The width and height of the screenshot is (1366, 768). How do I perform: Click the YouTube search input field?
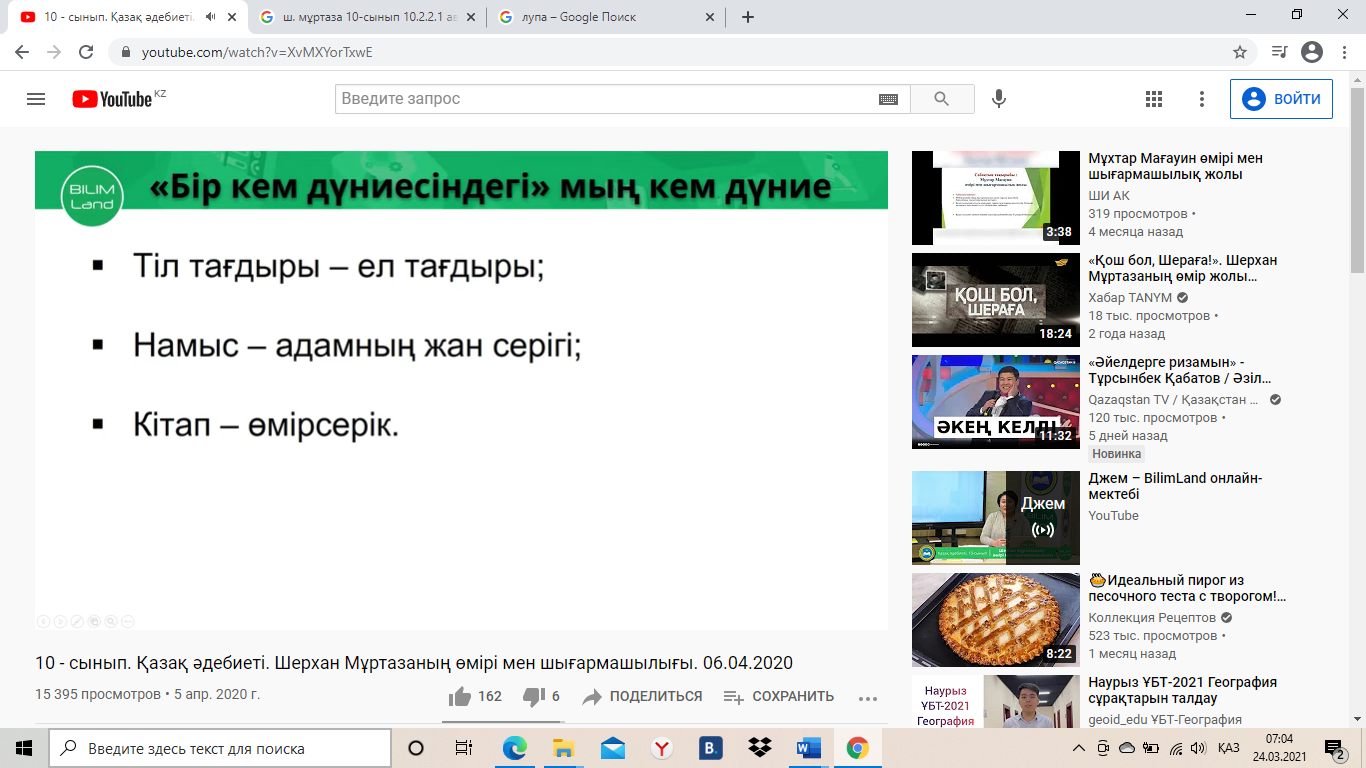coord(605,99)
